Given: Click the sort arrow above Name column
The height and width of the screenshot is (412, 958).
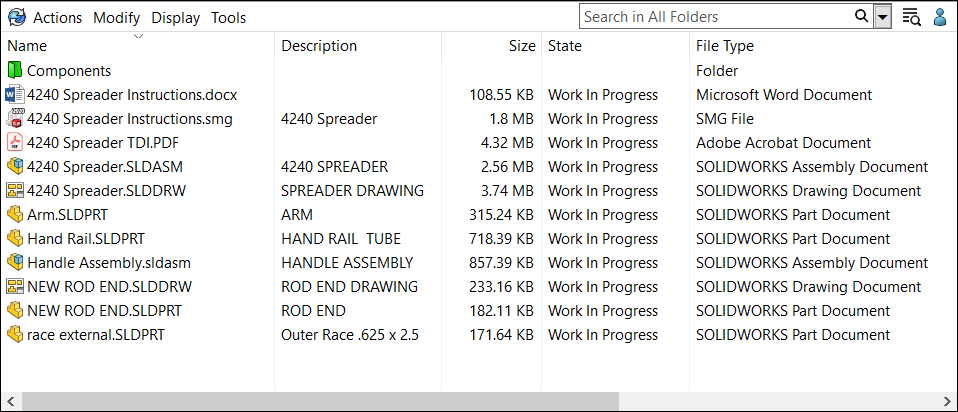Looking at the screenshot, I should (138, 36).
